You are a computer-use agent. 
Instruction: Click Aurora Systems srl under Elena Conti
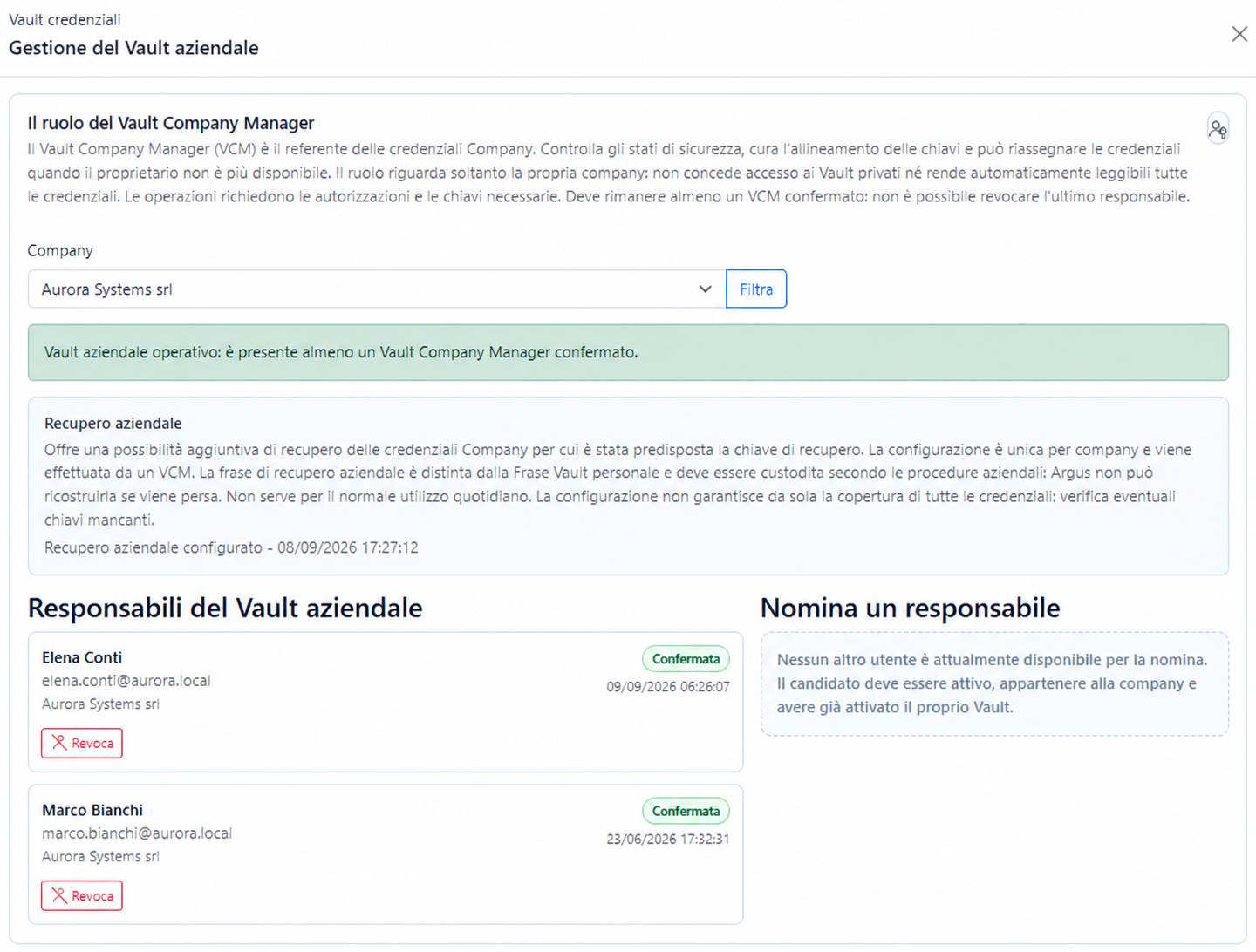pyautogui.click(x=100, y=704)
